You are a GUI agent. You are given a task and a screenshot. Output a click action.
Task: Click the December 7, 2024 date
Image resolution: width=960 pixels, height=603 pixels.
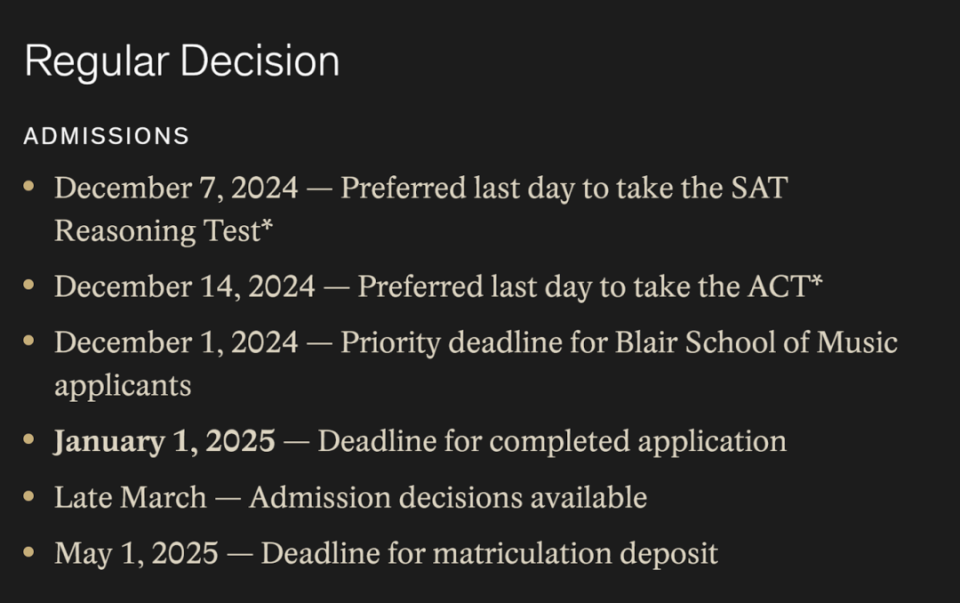(176, 187)
